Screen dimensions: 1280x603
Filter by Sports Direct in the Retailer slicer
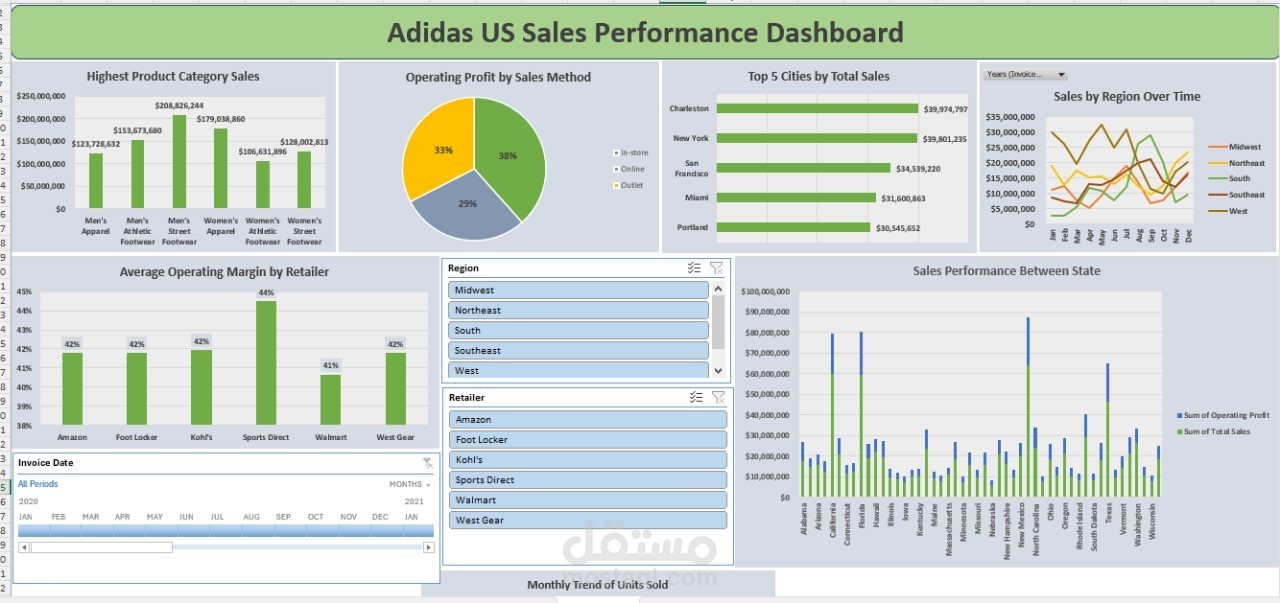(x=588, y=480)
